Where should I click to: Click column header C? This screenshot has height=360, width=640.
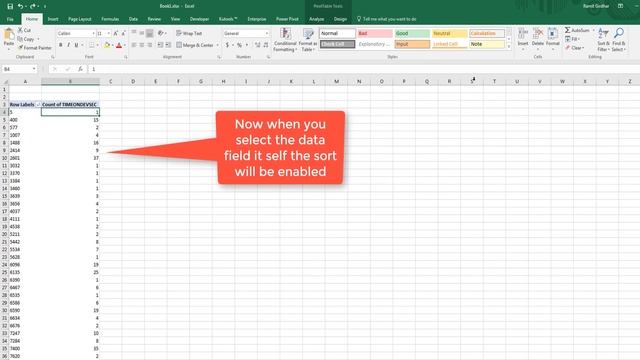click(111, 81)
